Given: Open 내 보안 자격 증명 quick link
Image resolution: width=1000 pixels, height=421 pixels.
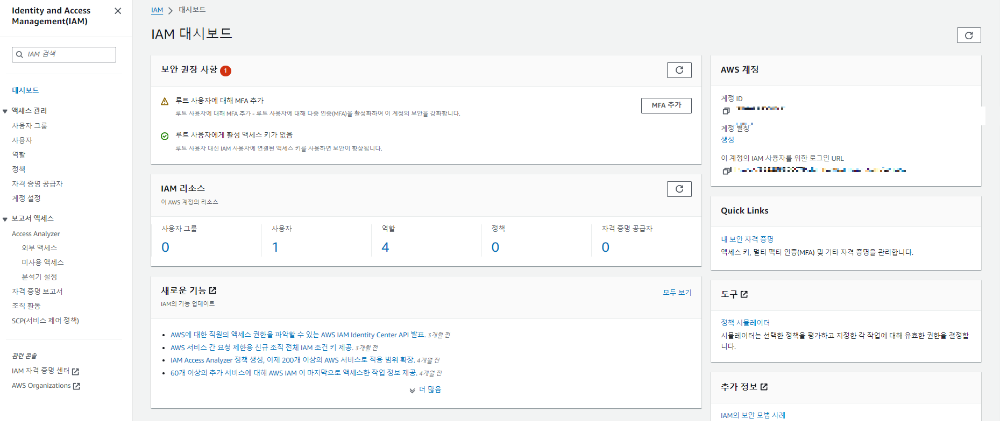Looking at the screenshot, I should point(747,239).
